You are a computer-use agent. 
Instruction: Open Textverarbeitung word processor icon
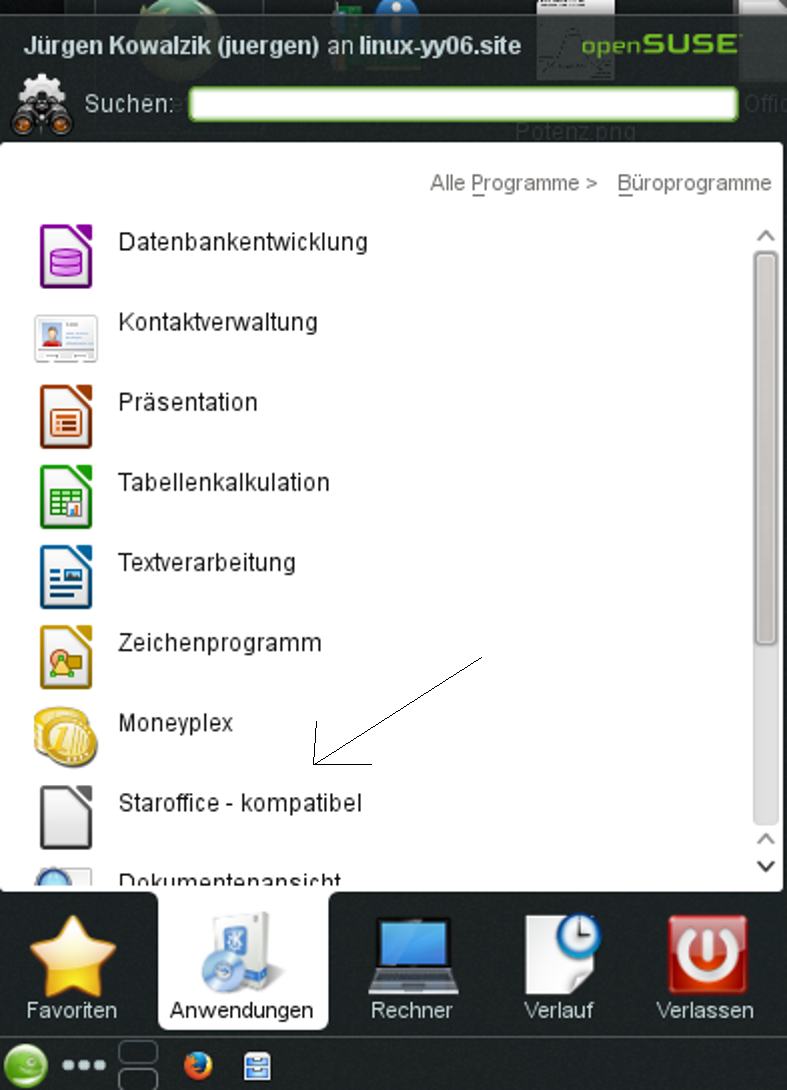(66, 576)
